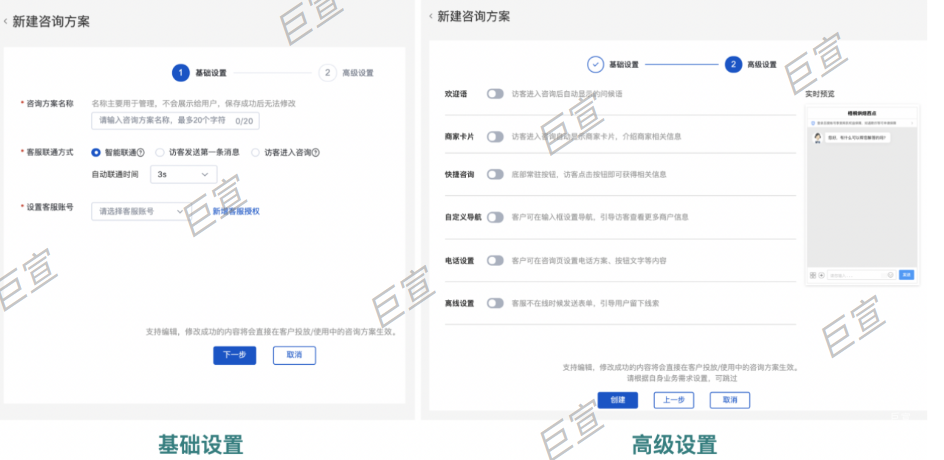Click 访客进入咨询后自动显示的问候语 description
The image size is (944, 460).
[567, 95]
